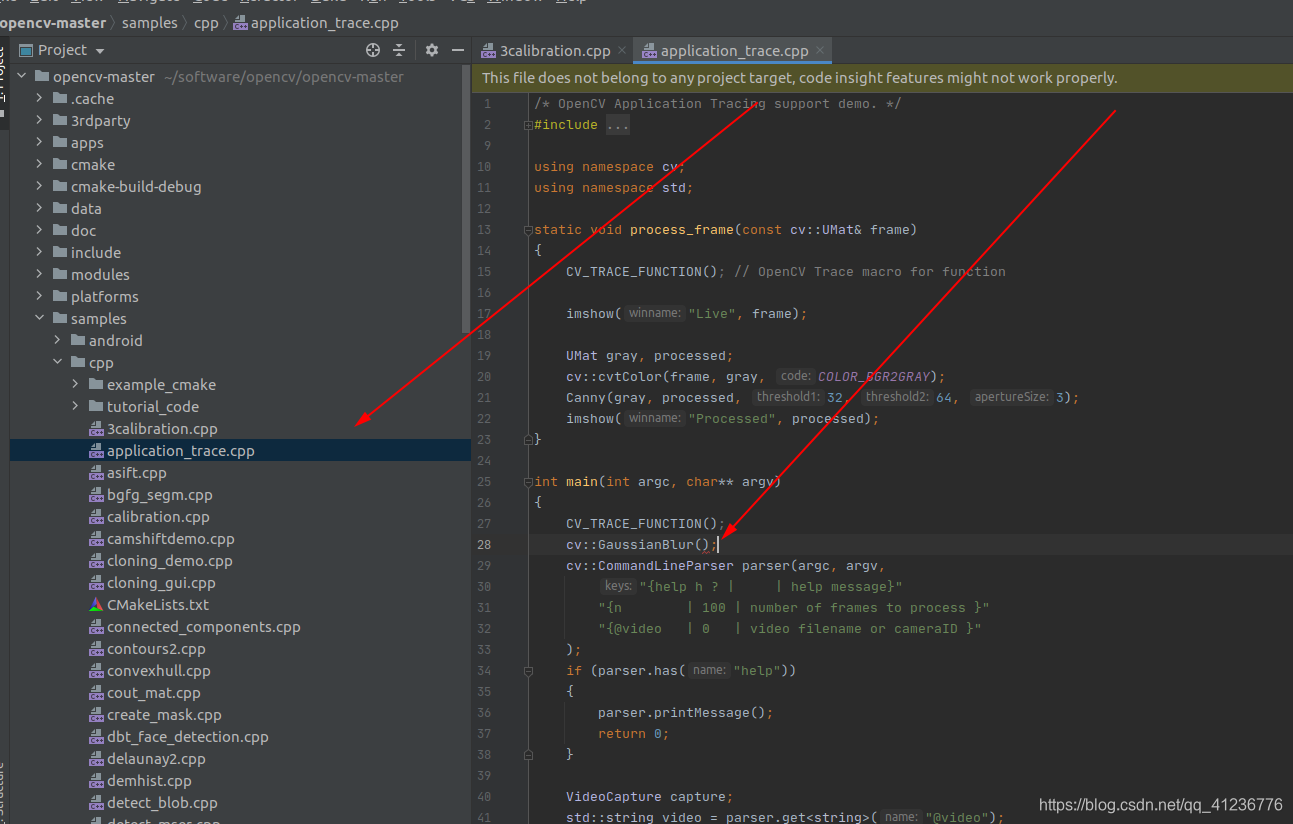Select cloning_demo.cpp in the tree
The width and height of the screenshot is (1293, 824).
pos(170,561)
